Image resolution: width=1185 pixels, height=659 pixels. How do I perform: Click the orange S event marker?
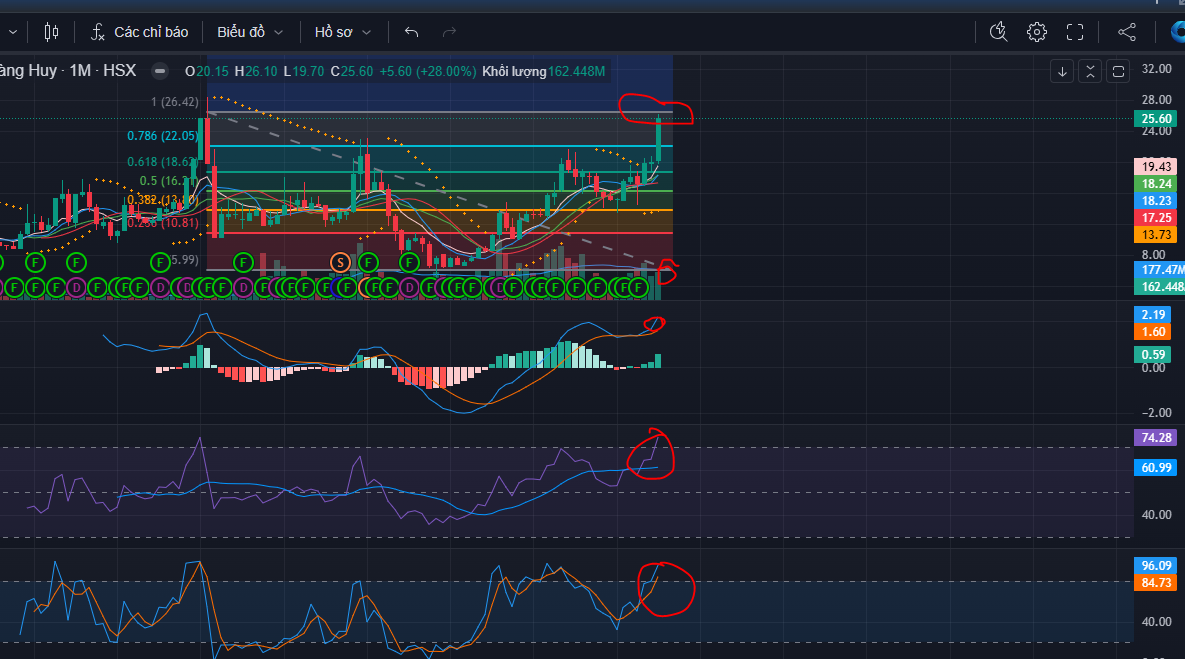pyautogui.click(x=340, y=262)
